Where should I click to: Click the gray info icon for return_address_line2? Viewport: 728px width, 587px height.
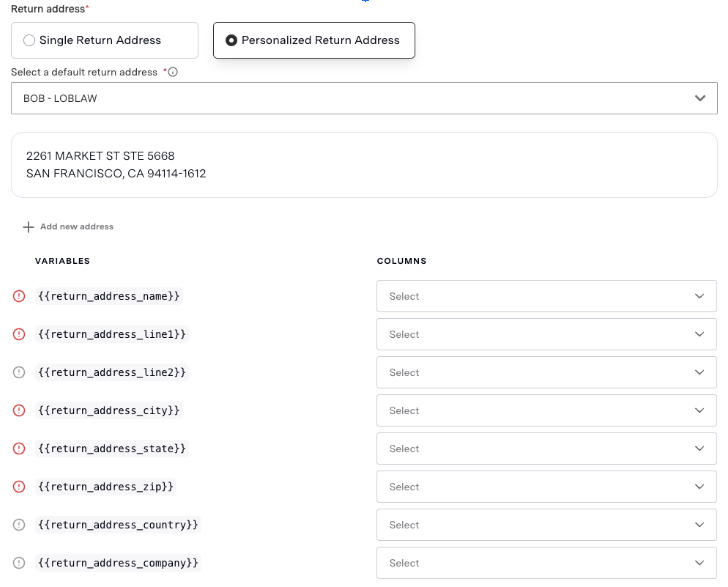pos(19,372)
